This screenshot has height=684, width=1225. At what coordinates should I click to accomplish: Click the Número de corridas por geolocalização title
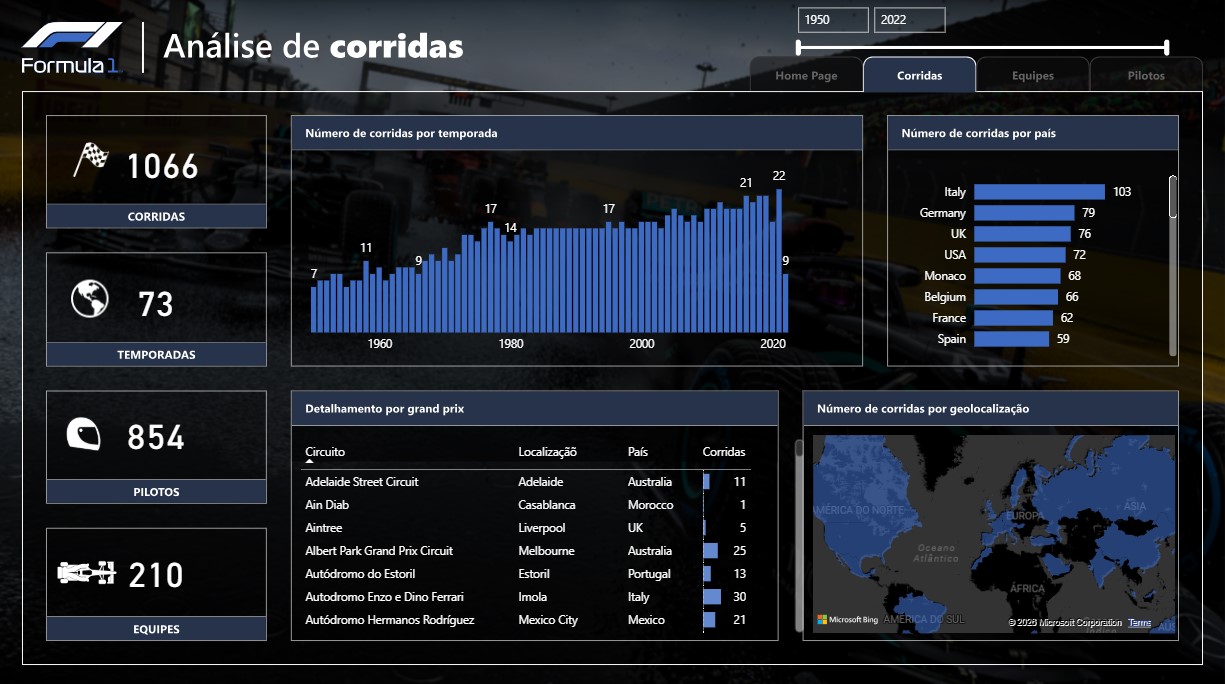(923, 409)
